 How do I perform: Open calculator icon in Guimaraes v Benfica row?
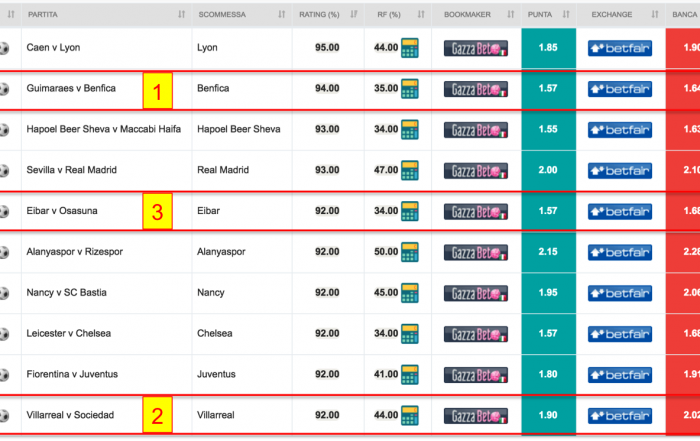point(409,88)
